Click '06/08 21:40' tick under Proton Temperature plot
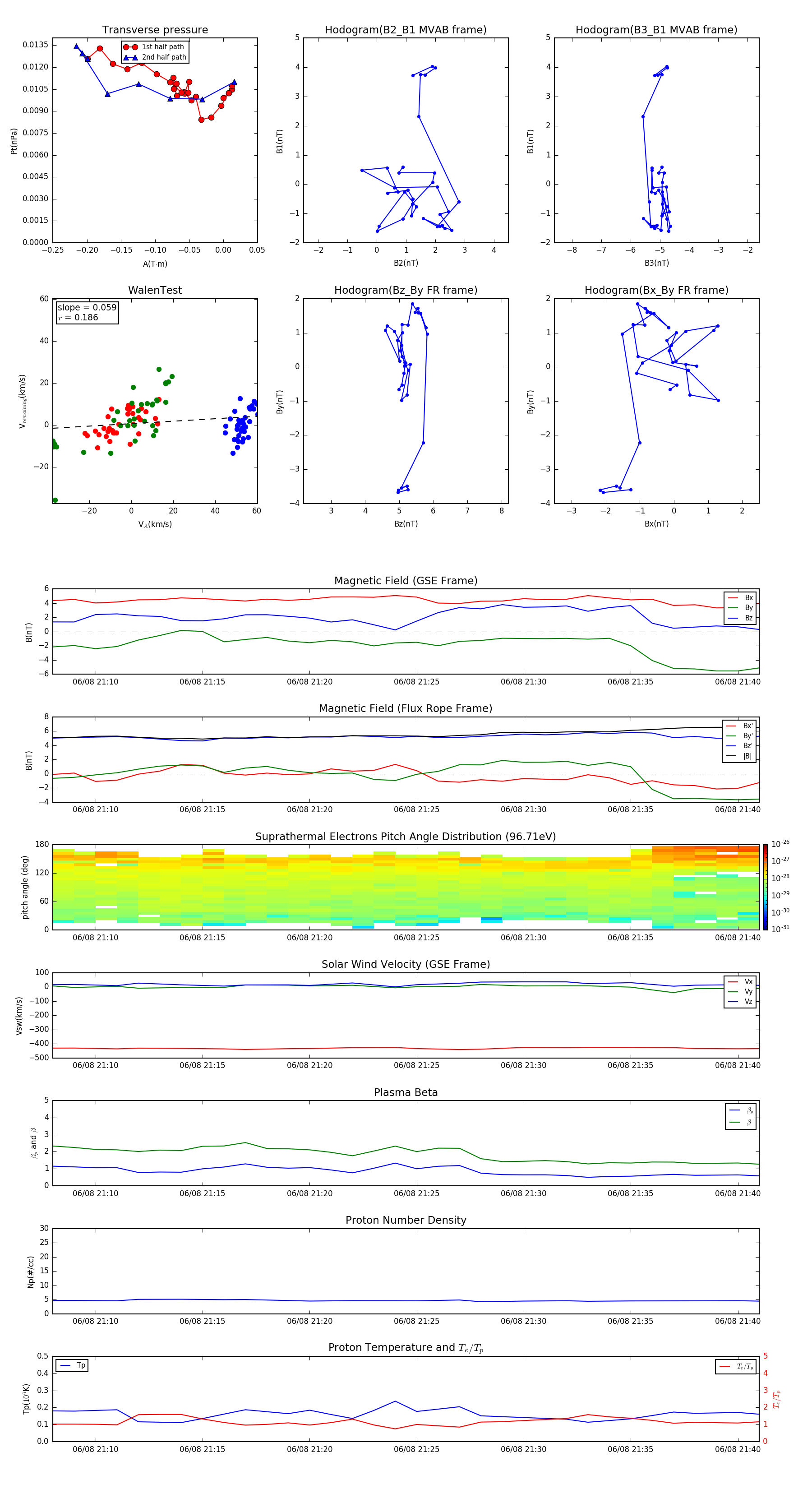 738,1449
